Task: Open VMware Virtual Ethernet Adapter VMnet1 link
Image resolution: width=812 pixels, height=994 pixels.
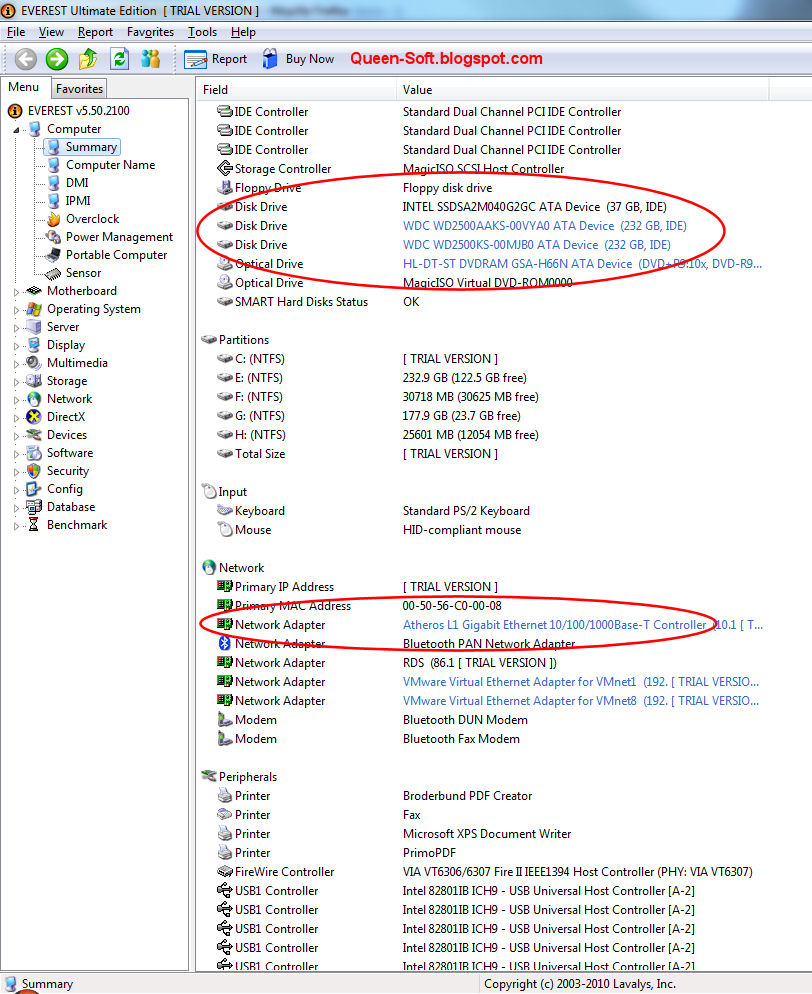Action: 581,682
